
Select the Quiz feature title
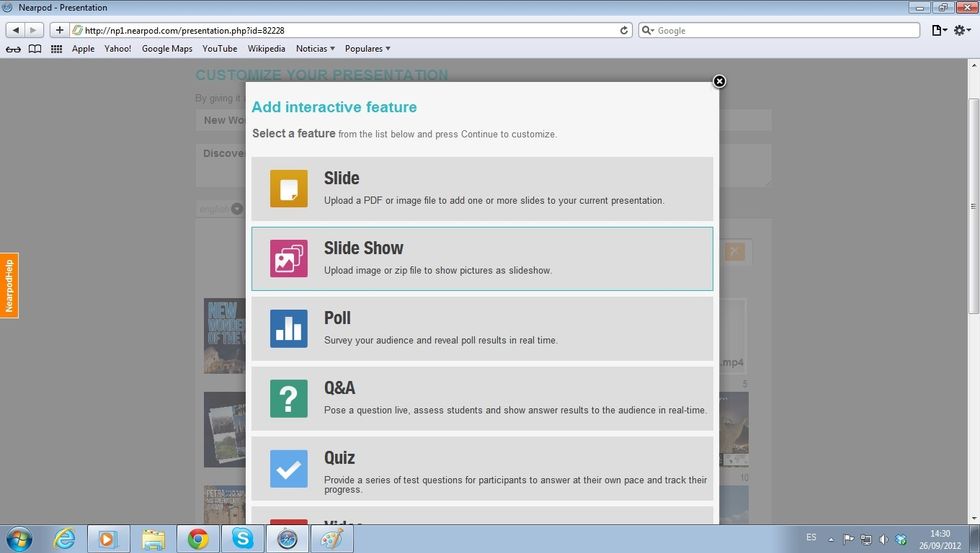[339, 458]
